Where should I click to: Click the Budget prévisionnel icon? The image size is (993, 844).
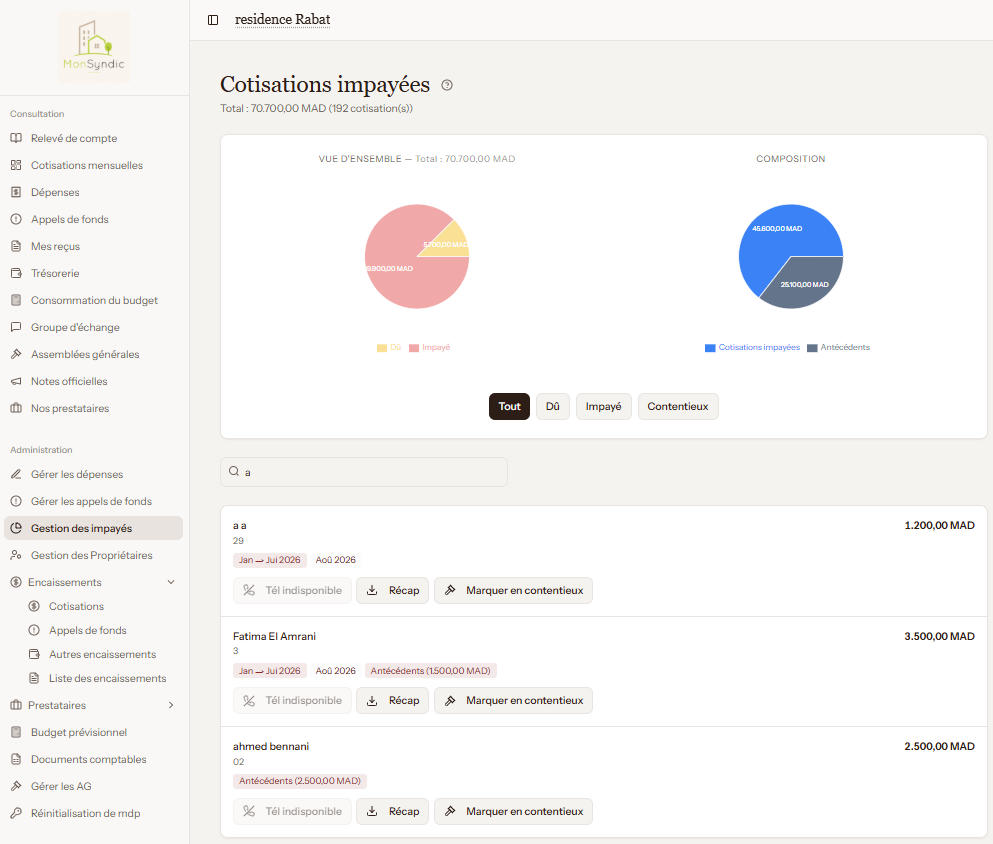click(16, 732)
